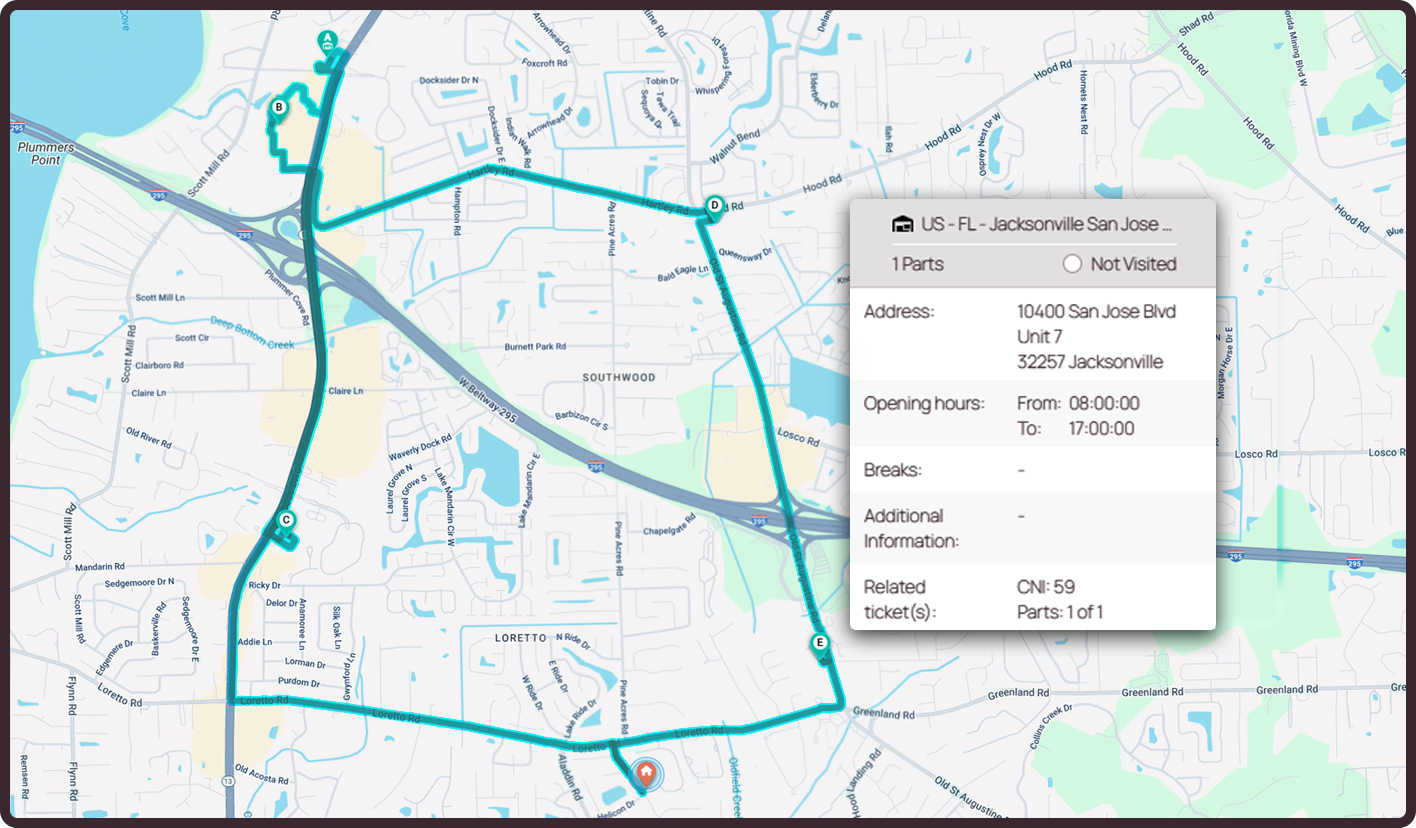The width and height of the screenshot is (1416, 828).
Task: Open stop marker C on the route
Action: (x=286, y=519)
